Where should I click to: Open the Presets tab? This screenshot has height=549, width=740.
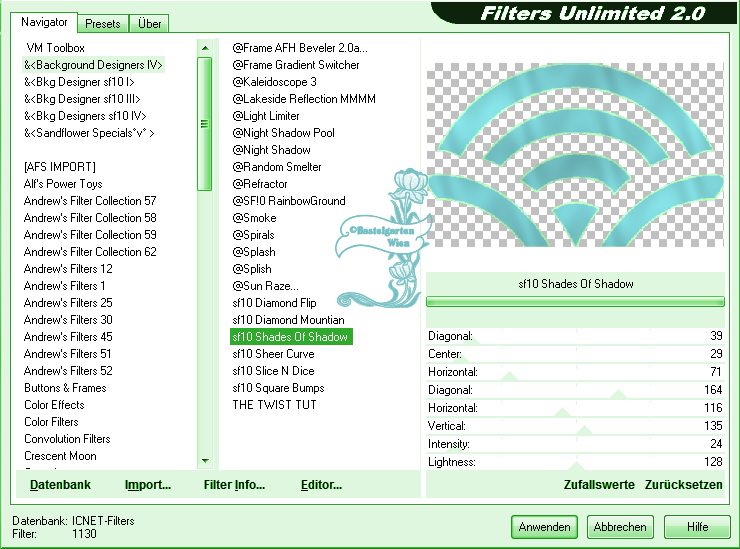[102, 24]
